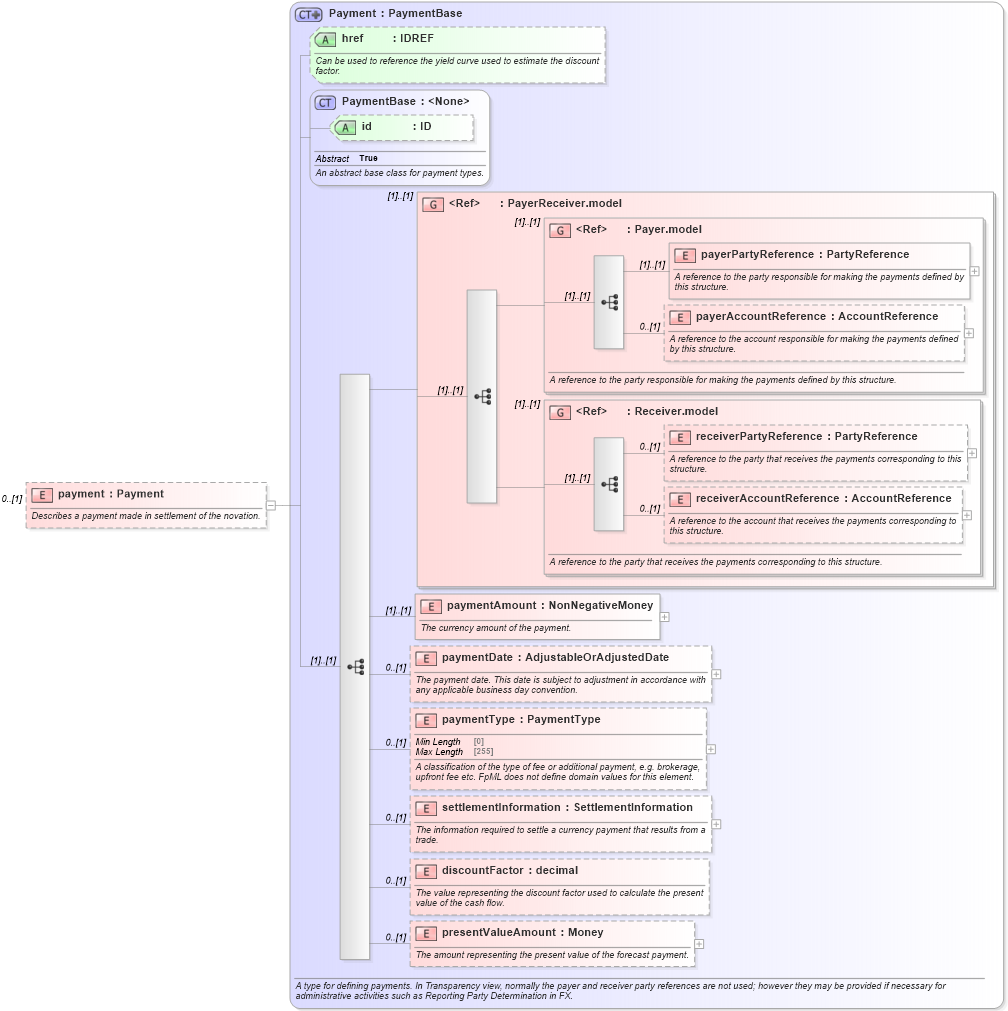
Task: Select the G group icon of PayerReceiver.model
Action: [433, 204]
